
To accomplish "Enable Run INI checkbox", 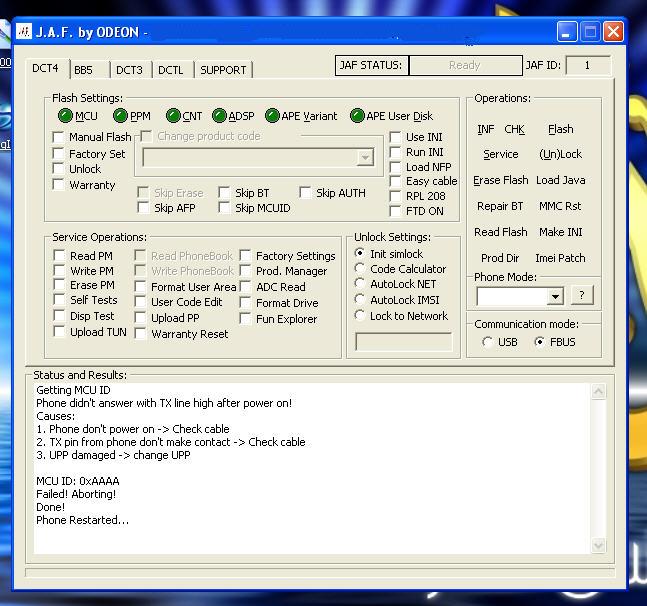I will coord(395,152).
